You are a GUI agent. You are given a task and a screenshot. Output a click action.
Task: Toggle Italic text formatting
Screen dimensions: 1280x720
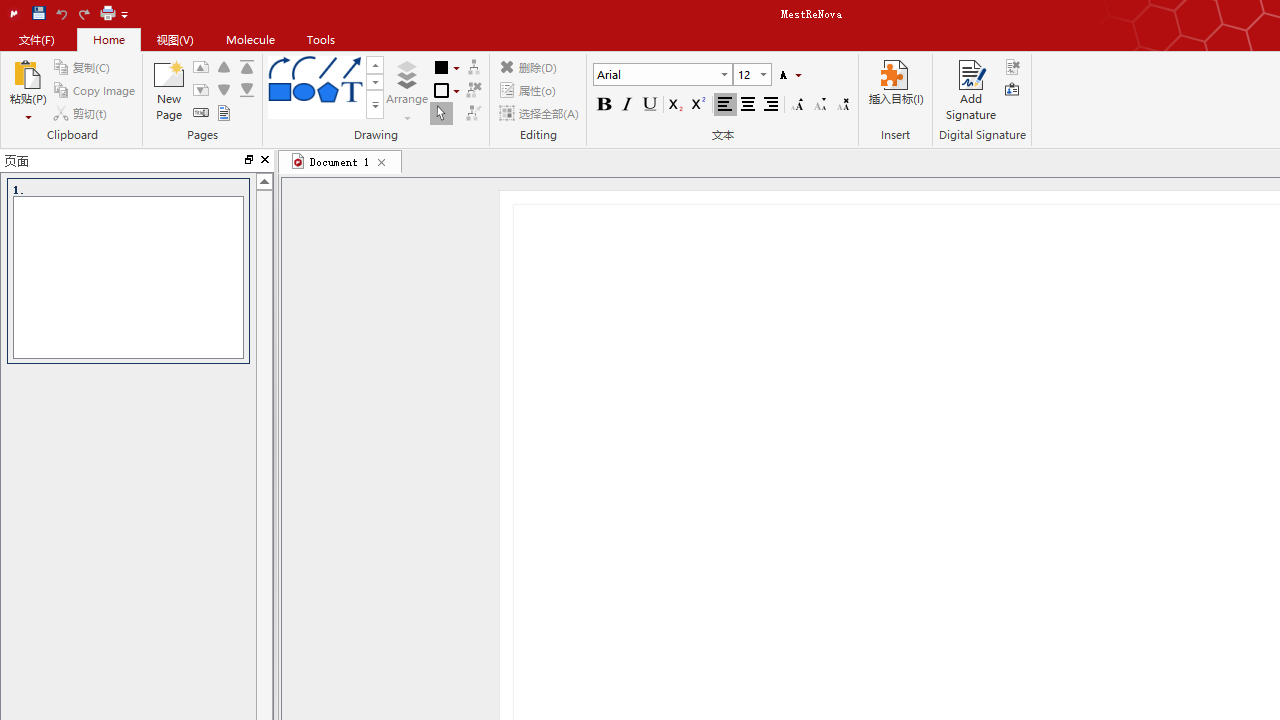coord(627,105)
